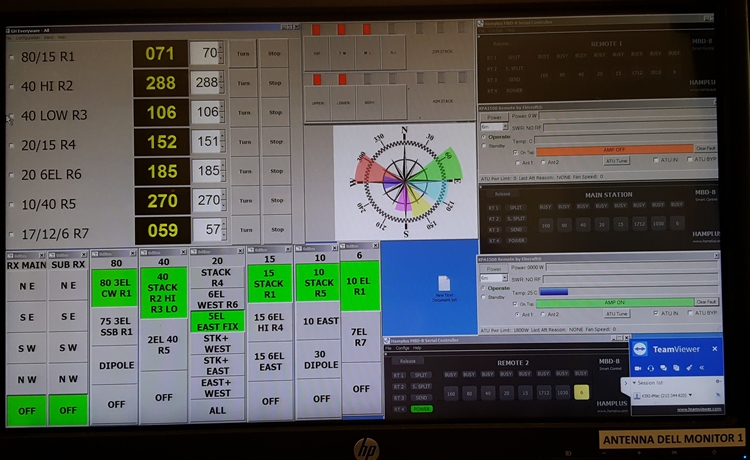Open File menu in REMOTE 2 controller window

pos(389,348)
